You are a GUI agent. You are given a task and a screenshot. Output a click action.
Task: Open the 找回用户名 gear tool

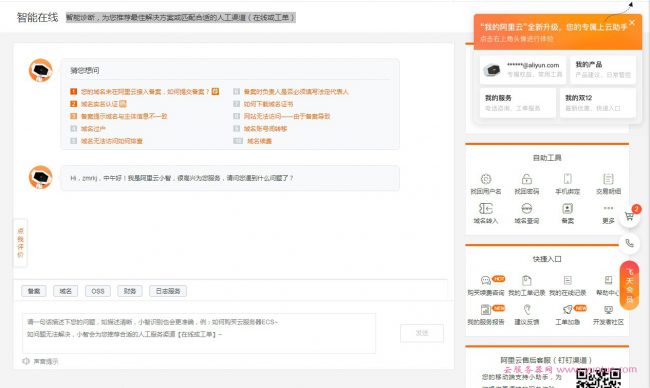click(486, 184)
